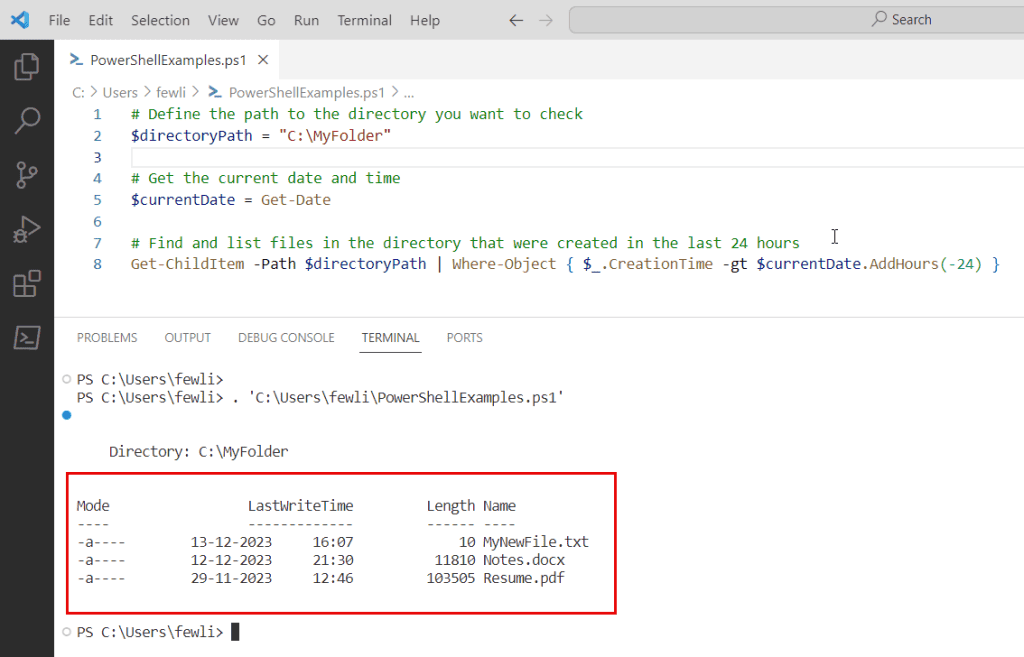Click the comment on line 4
This screenshot has width=1024, height=657.
[x=266, y=178]
